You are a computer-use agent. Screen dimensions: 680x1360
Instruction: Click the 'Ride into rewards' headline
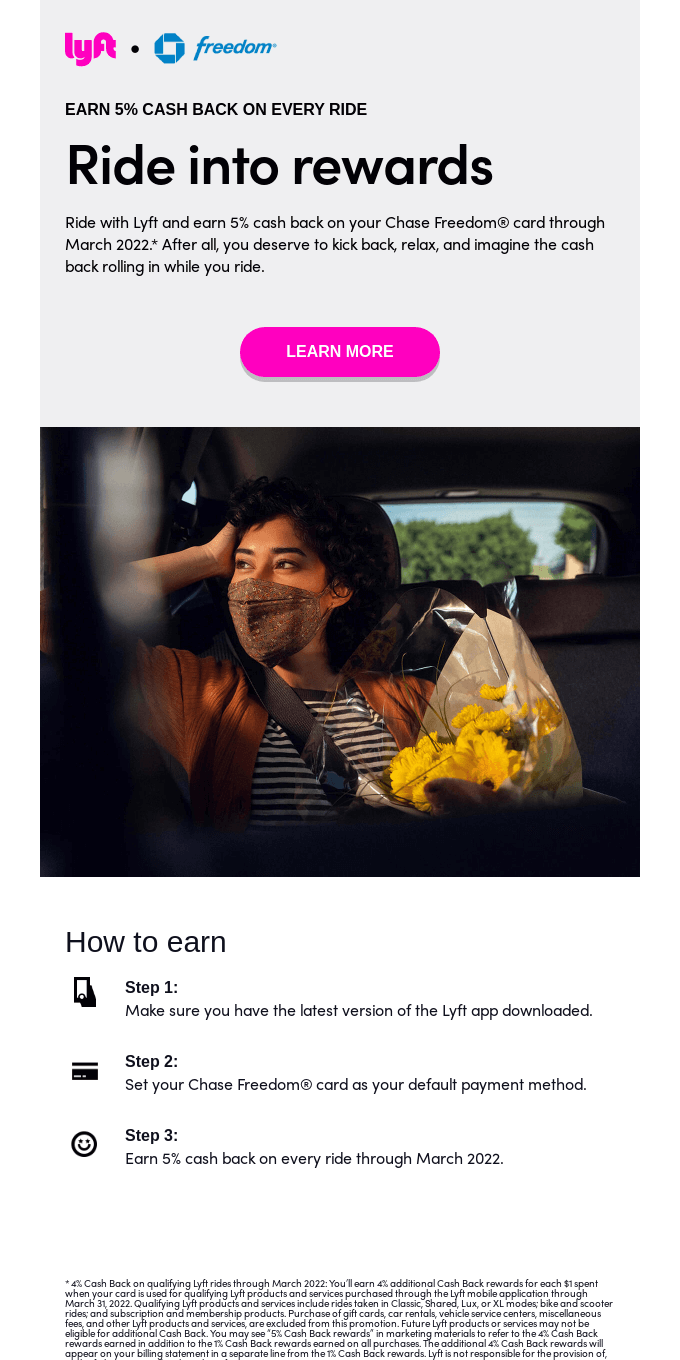(279, 165)
